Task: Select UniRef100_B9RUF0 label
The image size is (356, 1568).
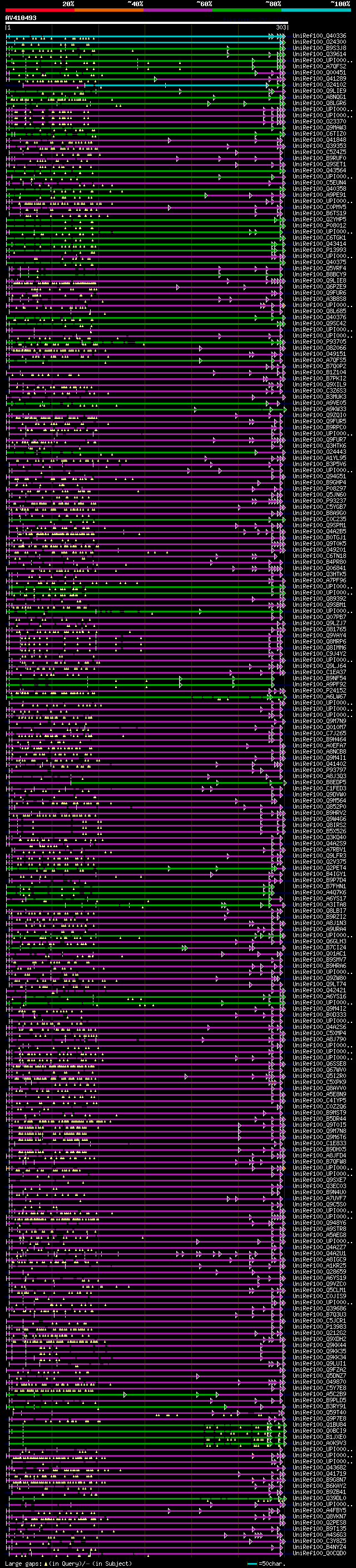Action: click(319, 159)
